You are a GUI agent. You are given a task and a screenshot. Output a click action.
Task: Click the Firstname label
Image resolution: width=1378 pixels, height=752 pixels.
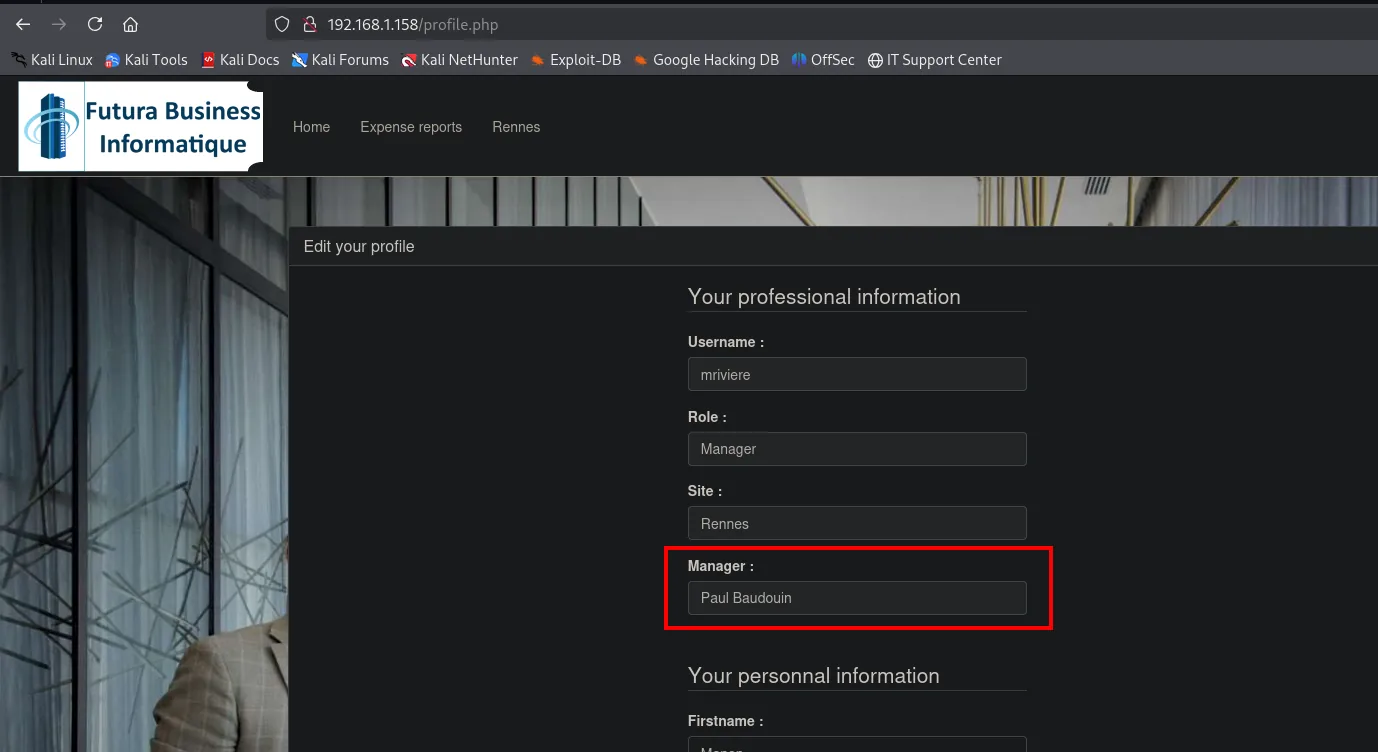tap(725, 721)
